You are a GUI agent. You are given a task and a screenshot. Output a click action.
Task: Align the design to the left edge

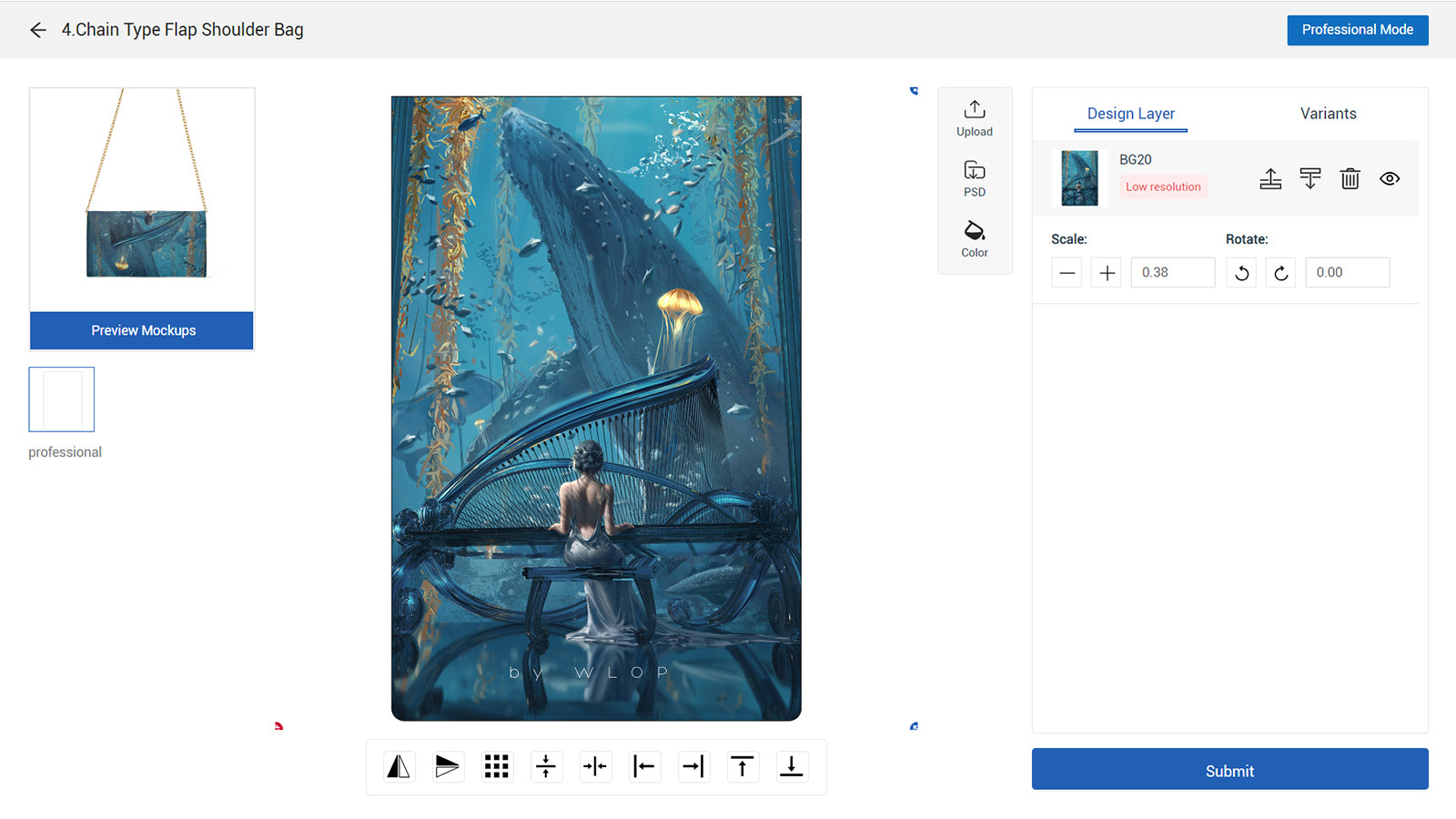(x=644, y=767)
